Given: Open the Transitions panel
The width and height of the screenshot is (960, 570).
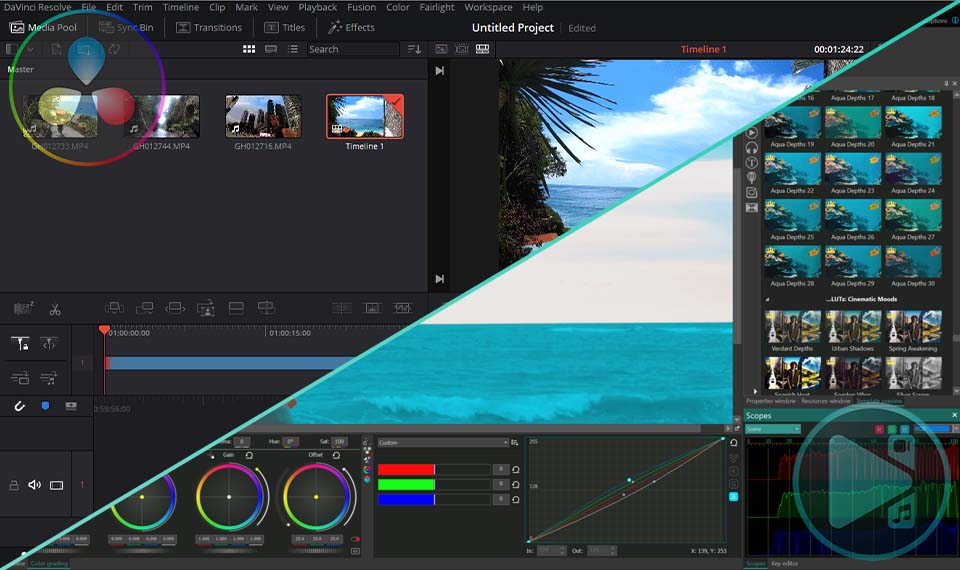Looking at the screenshot, I should click(209, 28).
